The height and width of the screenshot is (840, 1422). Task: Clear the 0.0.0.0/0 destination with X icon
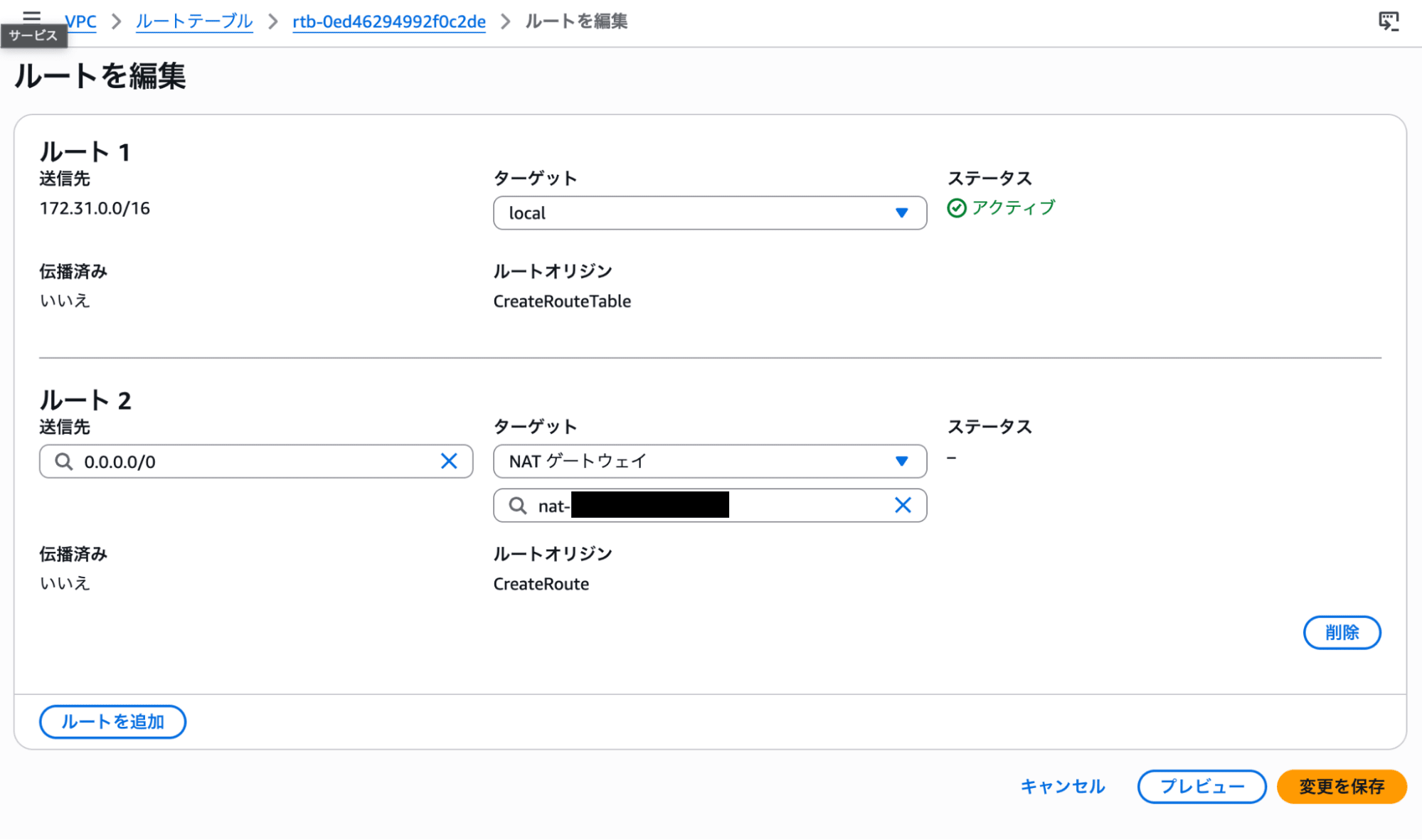(x=449, y=462)
